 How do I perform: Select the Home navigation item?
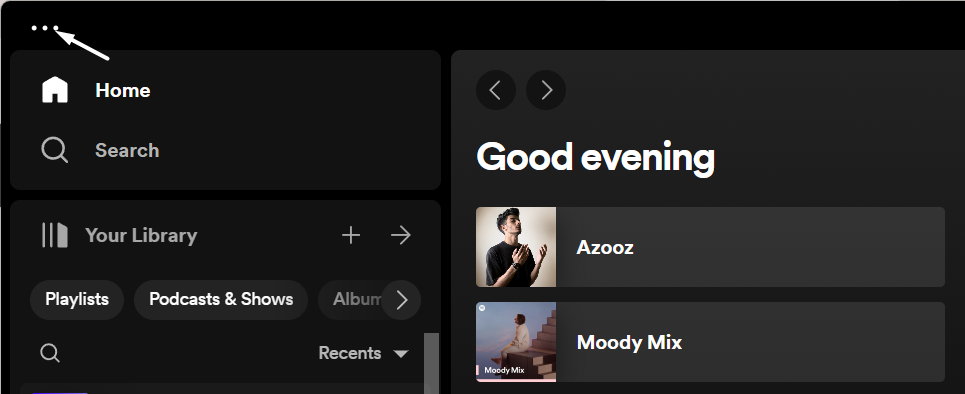[96, 90]
